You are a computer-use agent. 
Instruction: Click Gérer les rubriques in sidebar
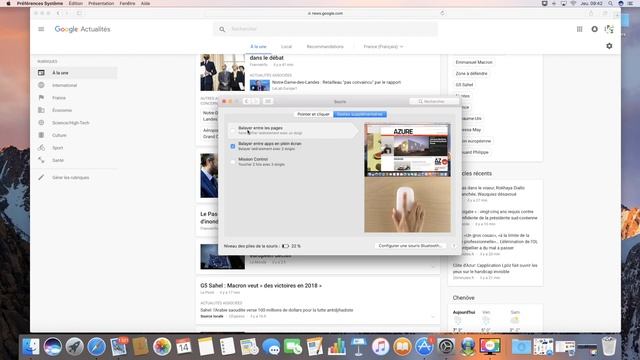pos(71,178)
